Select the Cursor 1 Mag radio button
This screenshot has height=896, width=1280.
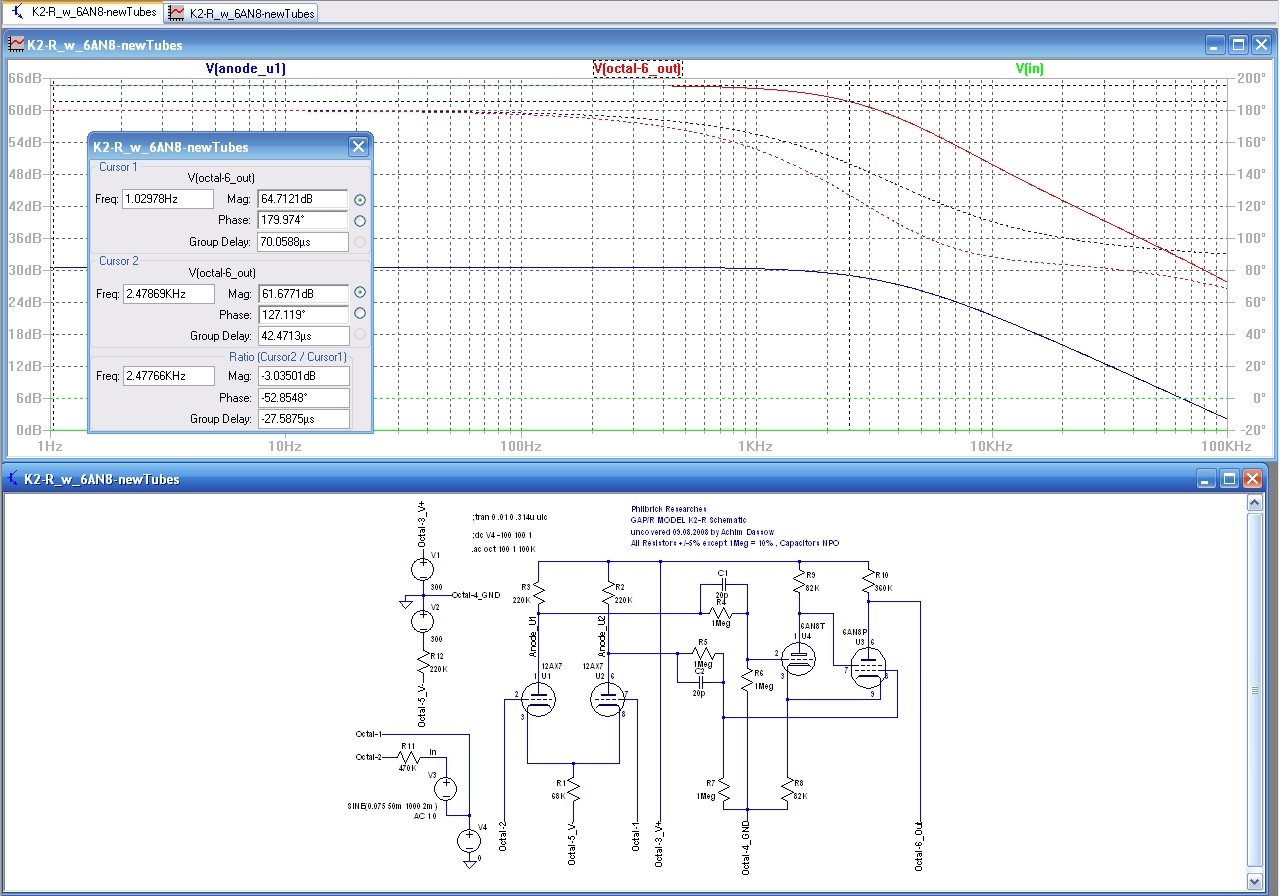coord(360,200)
